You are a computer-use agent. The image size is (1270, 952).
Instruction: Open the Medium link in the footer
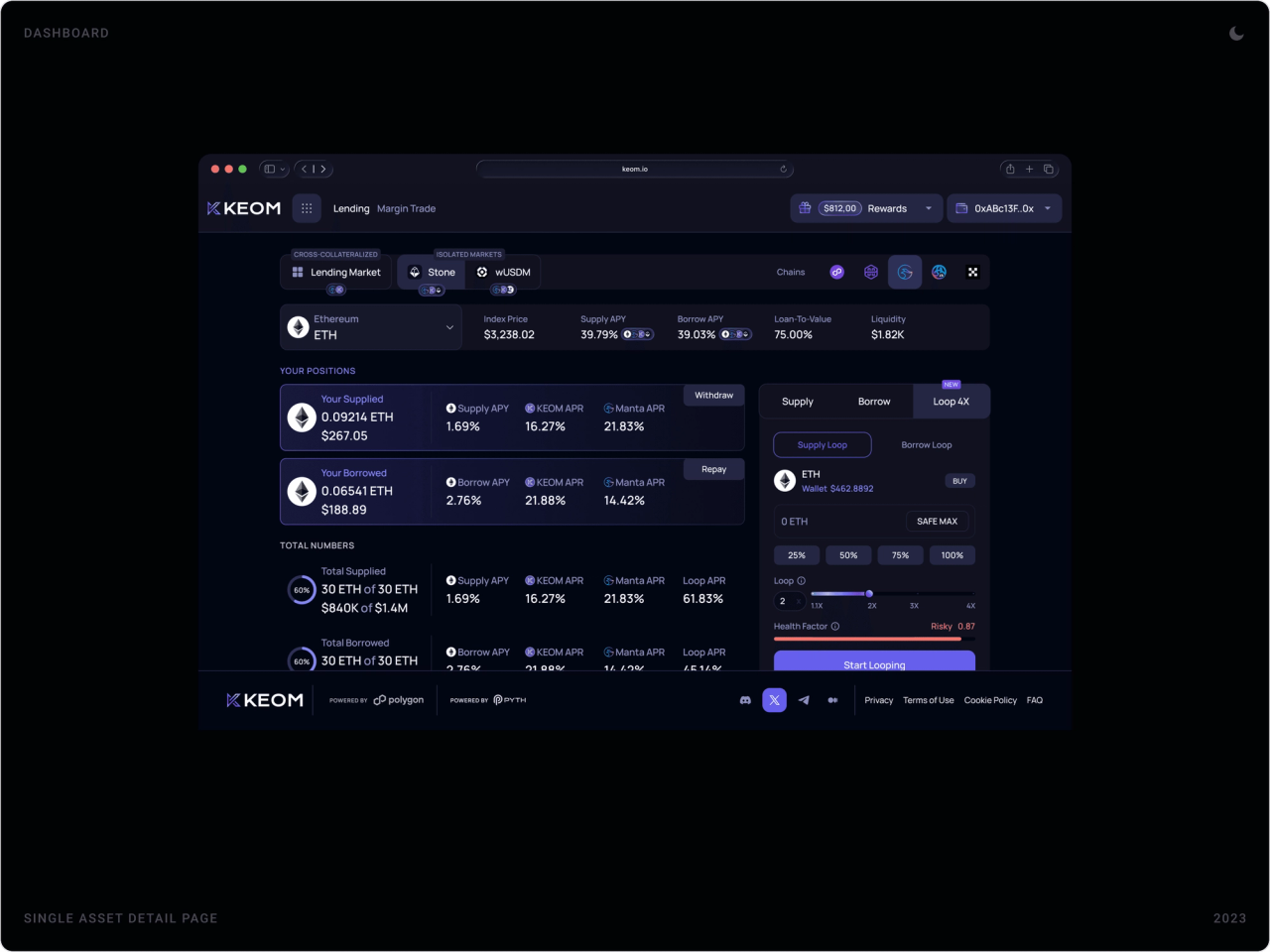(832, 700)
